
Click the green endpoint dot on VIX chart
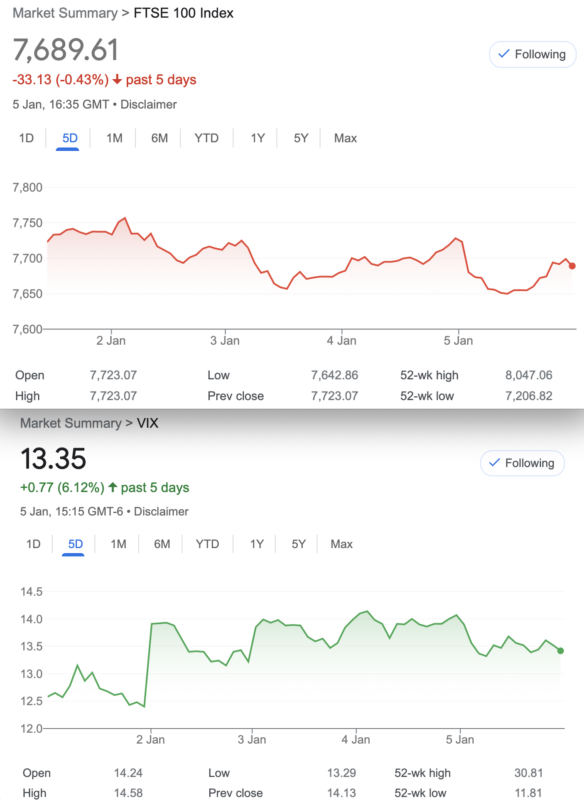click(561, 651)
